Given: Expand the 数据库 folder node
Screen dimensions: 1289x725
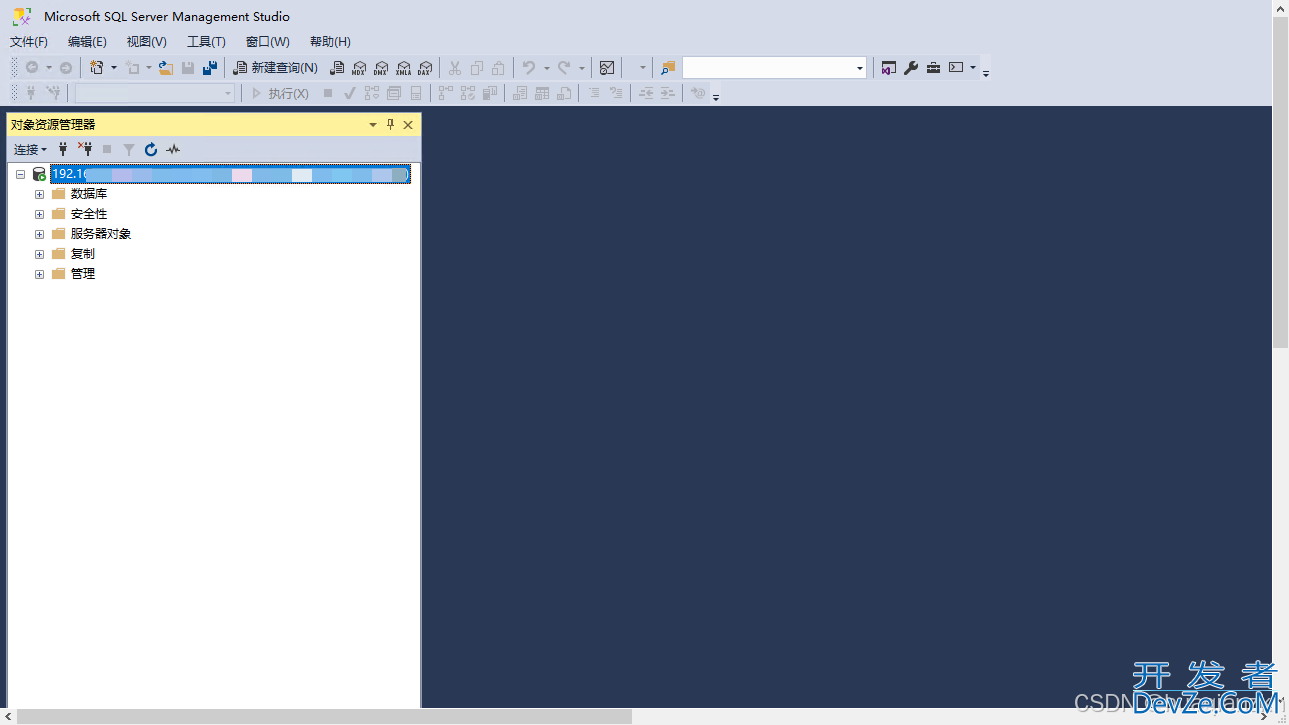Looking at the screenshot, I should [x=40, y=194].
